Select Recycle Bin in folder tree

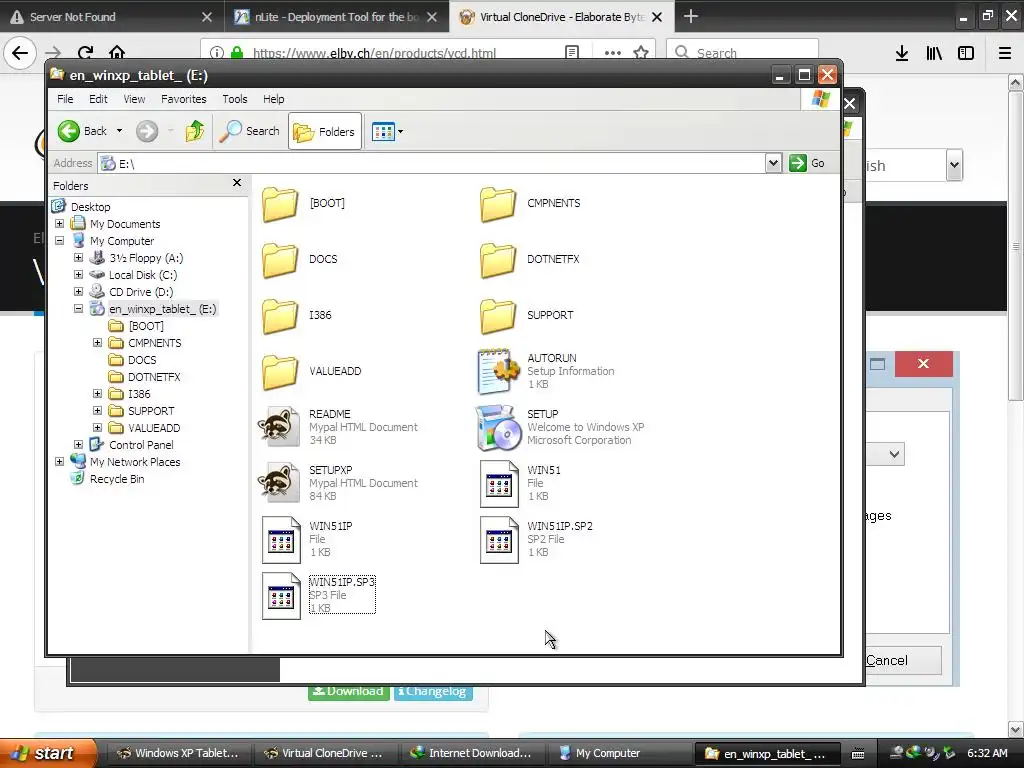tap(117, 479)
